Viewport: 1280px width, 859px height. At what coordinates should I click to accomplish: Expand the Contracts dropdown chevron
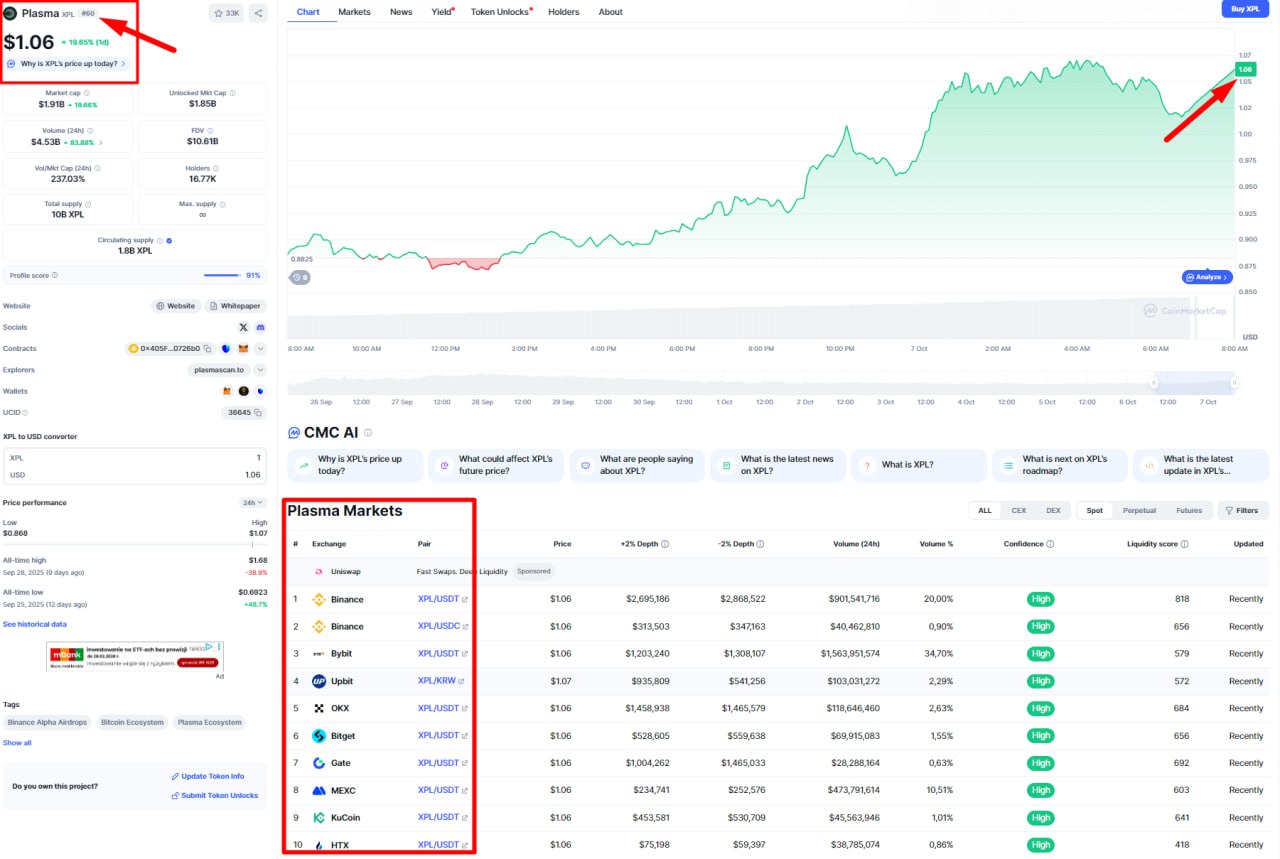[x=260, y=348]
